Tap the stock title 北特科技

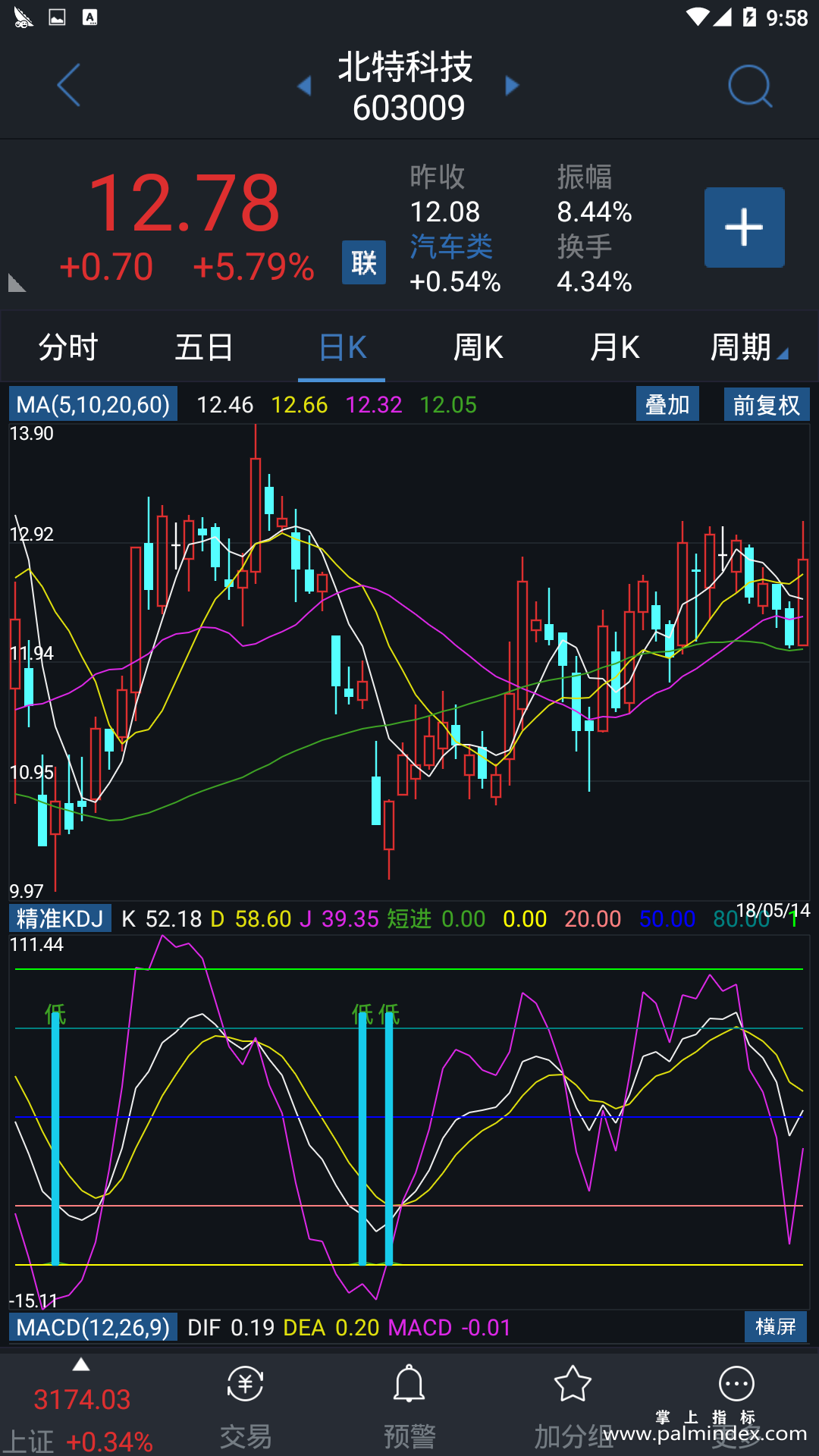click(x=406, y=67)
